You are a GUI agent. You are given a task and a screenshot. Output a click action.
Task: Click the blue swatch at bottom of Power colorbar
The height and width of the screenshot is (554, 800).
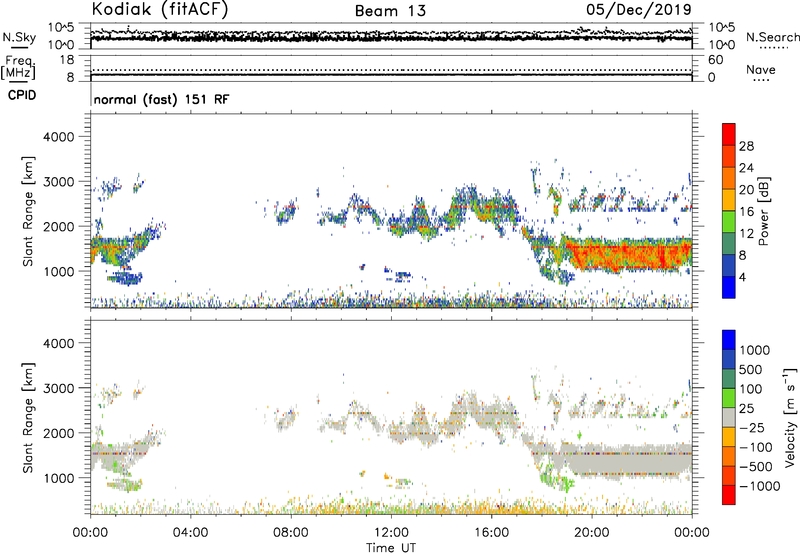tap(729, 287)
